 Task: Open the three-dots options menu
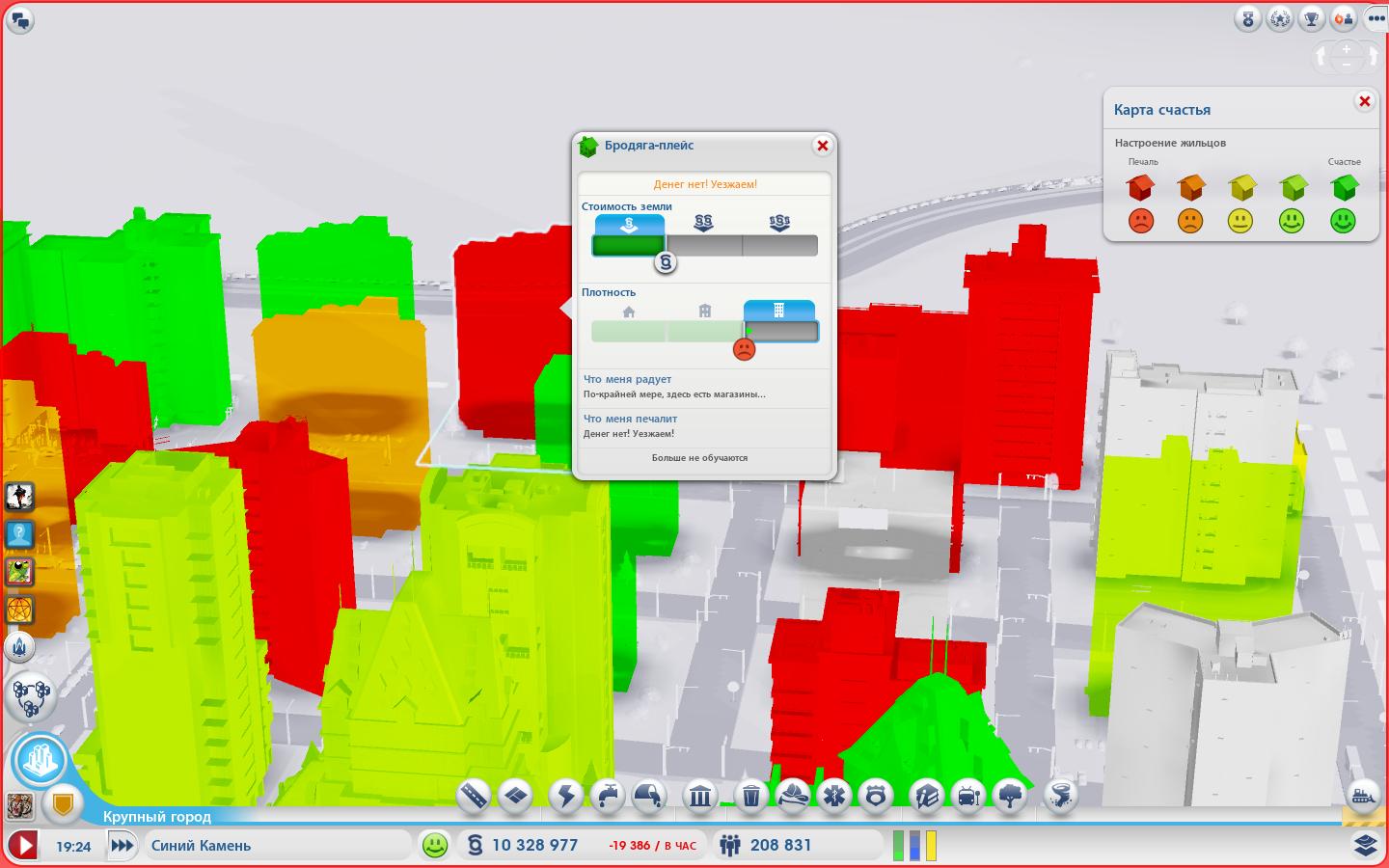point(1375,18)
